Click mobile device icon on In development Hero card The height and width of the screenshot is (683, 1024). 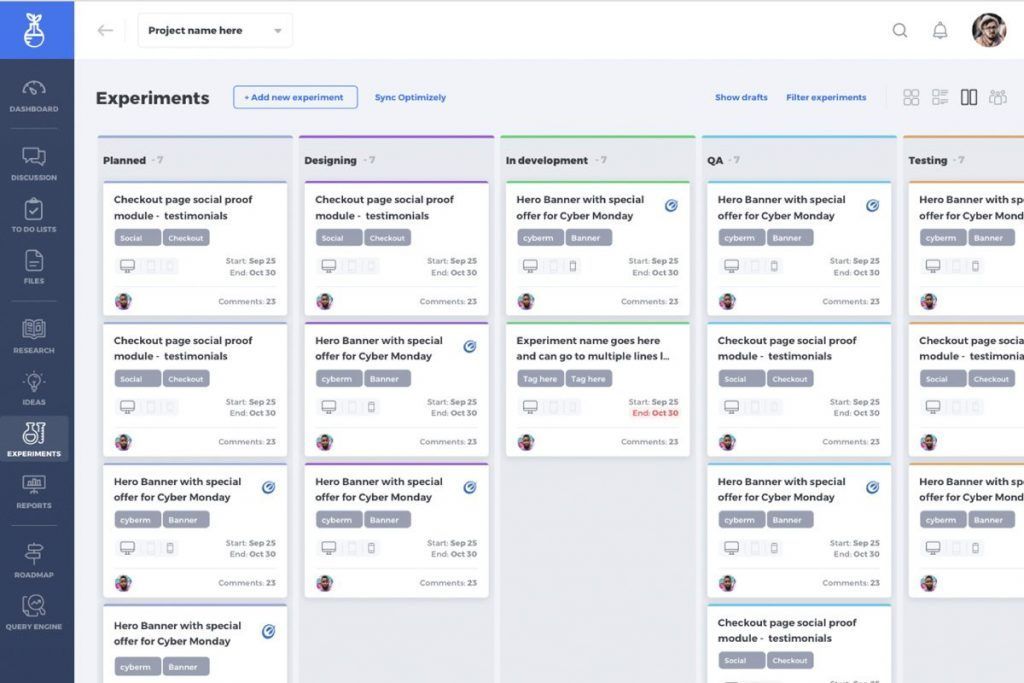pos(573,266)
